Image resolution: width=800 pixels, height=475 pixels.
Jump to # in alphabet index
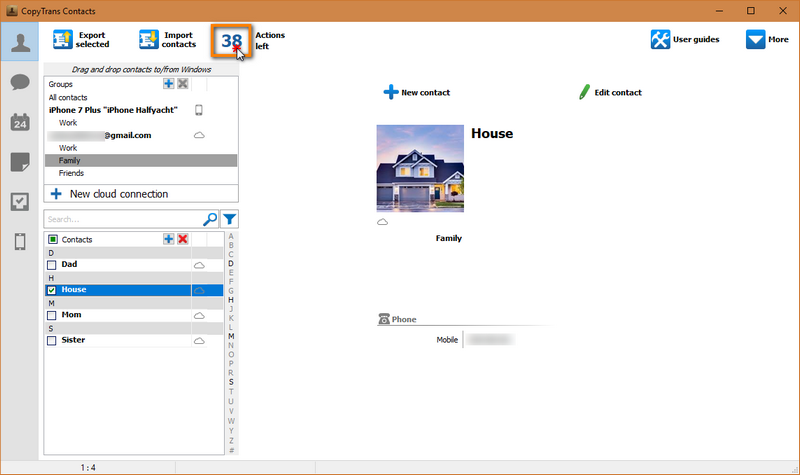pyautogui.click(x=231, y=450)
